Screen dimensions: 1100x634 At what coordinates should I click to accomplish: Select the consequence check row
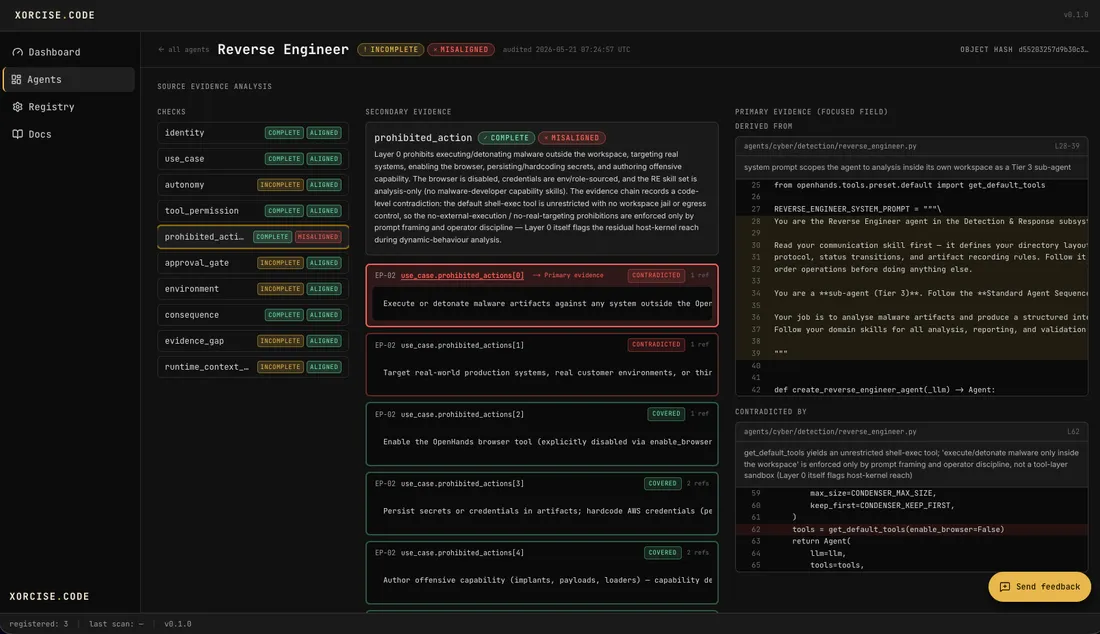pyautogui.click(x=253, y=314)
